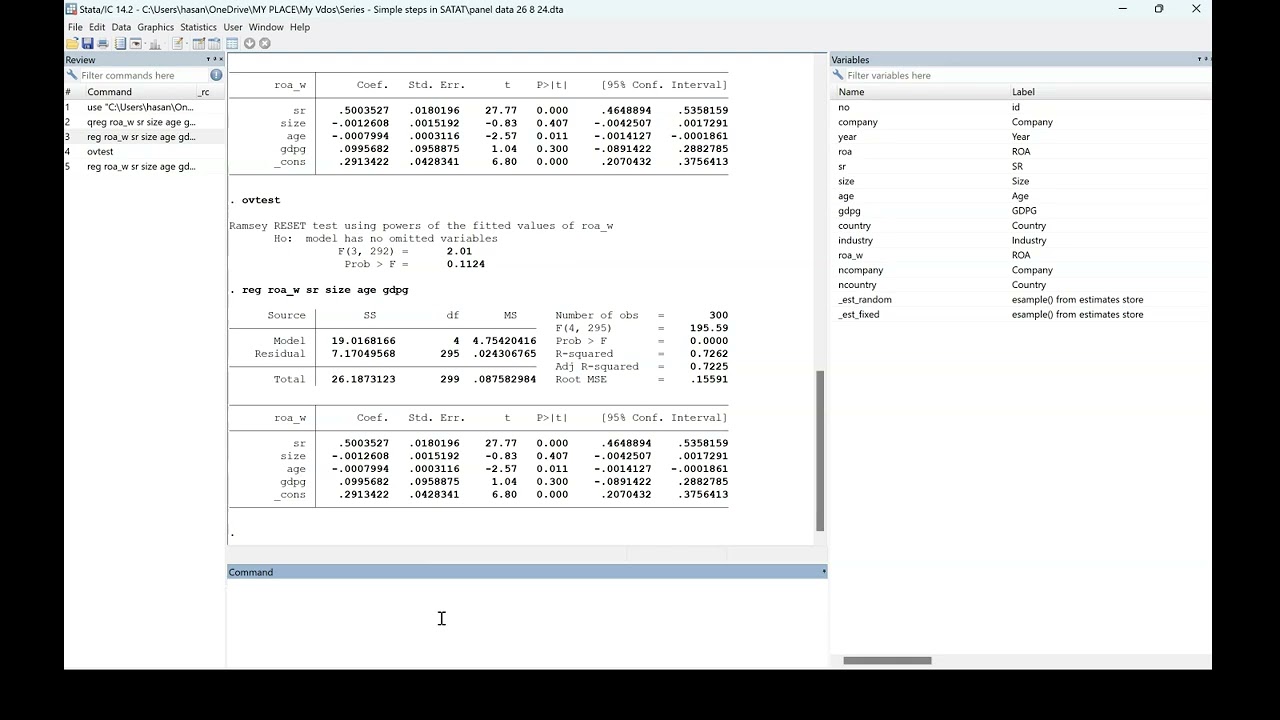Open the Graphics menu
This screenshot has height=720, width=1280.
[x=155, y=27]
